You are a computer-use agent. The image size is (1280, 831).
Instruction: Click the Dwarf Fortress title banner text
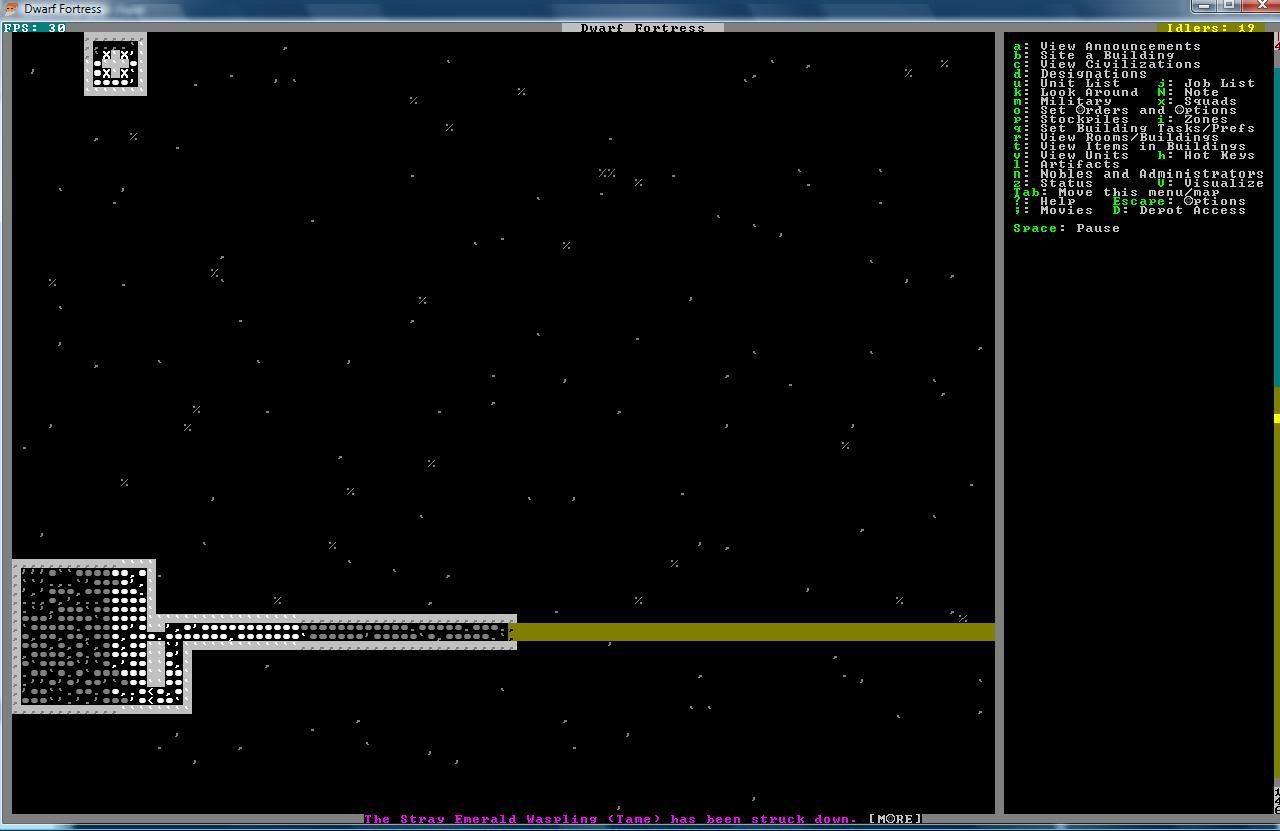[x=643, y=28]
